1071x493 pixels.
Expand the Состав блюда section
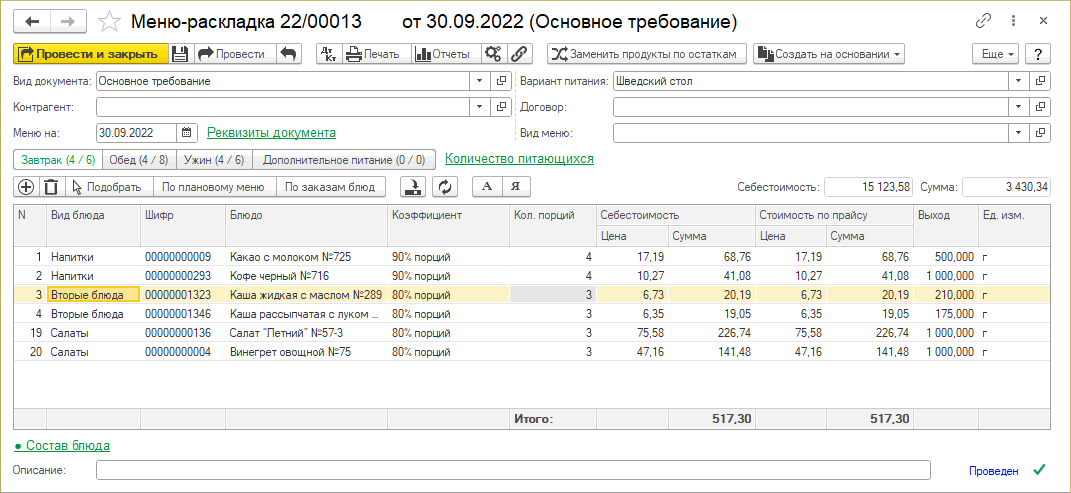(62, 445)
